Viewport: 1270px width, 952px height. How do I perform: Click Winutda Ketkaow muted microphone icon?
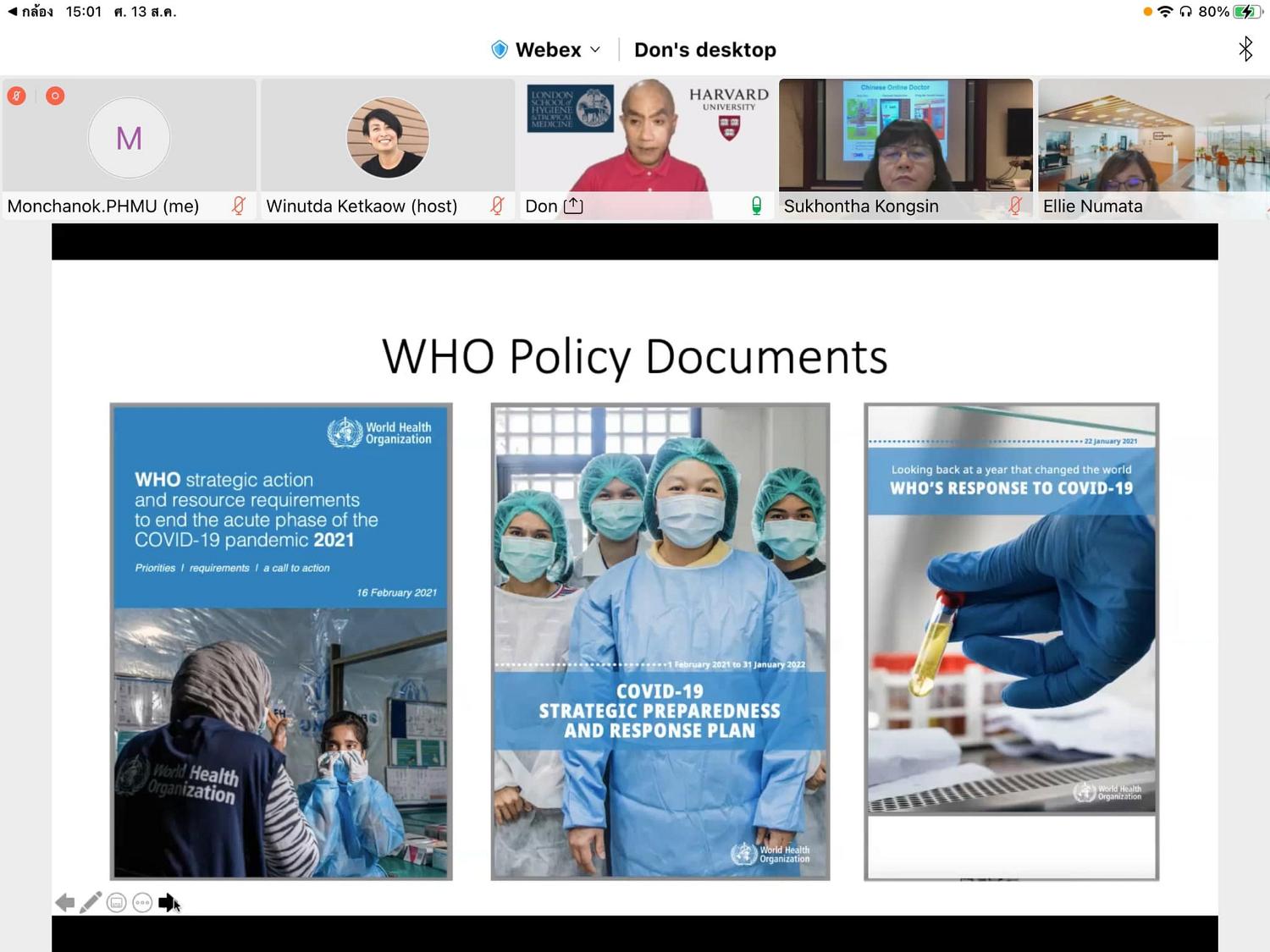pyautogui.click(x=498, y=206)
